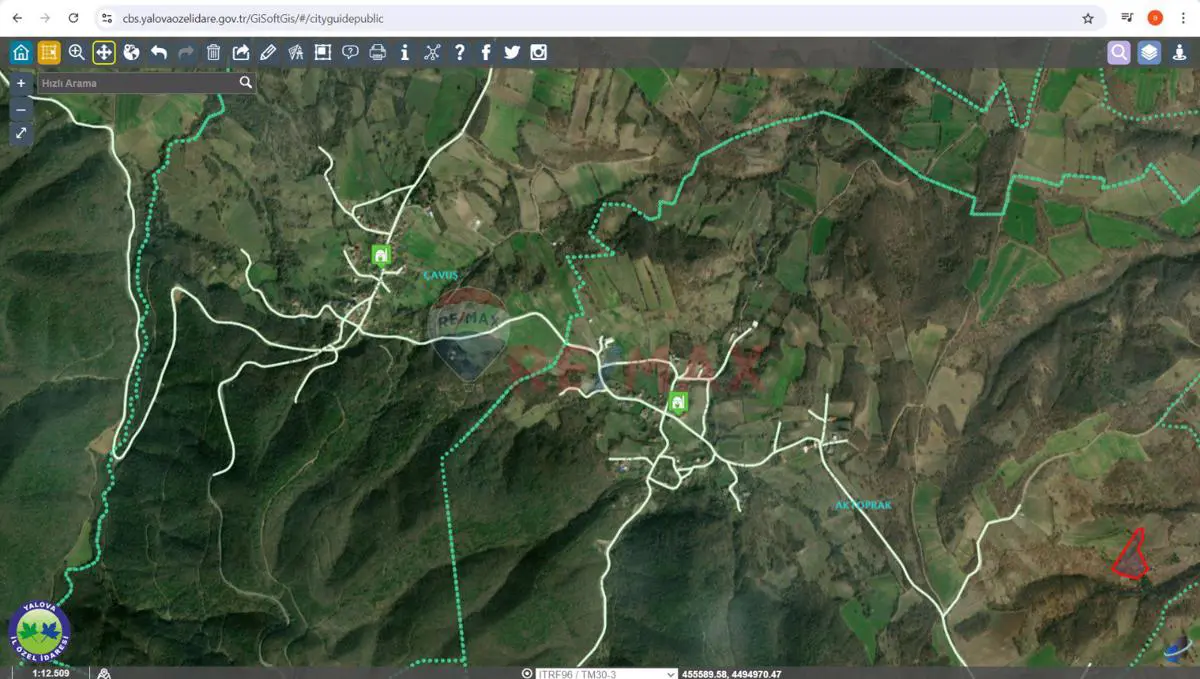
Task: Open the browser three-dot menu
Action: click(1184, 18)
